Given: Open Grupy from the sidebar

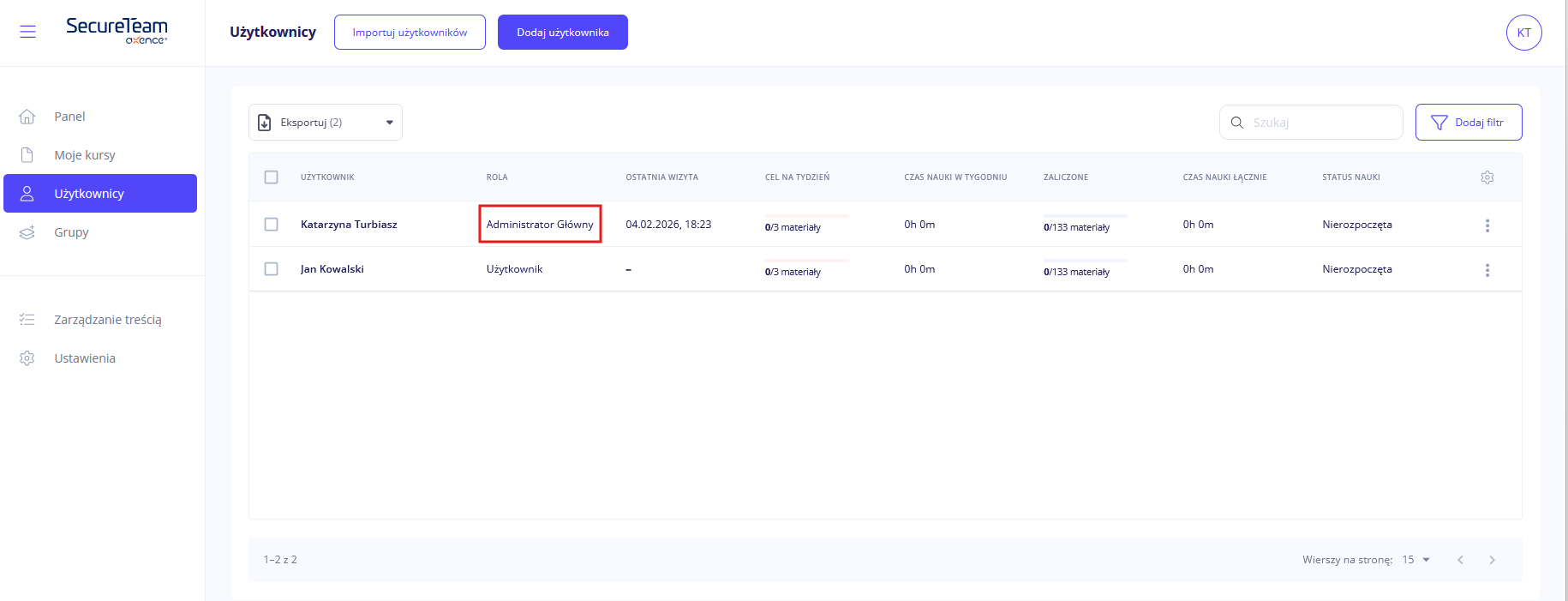Looking at the screenshot, I should click(x=71, y=232).
